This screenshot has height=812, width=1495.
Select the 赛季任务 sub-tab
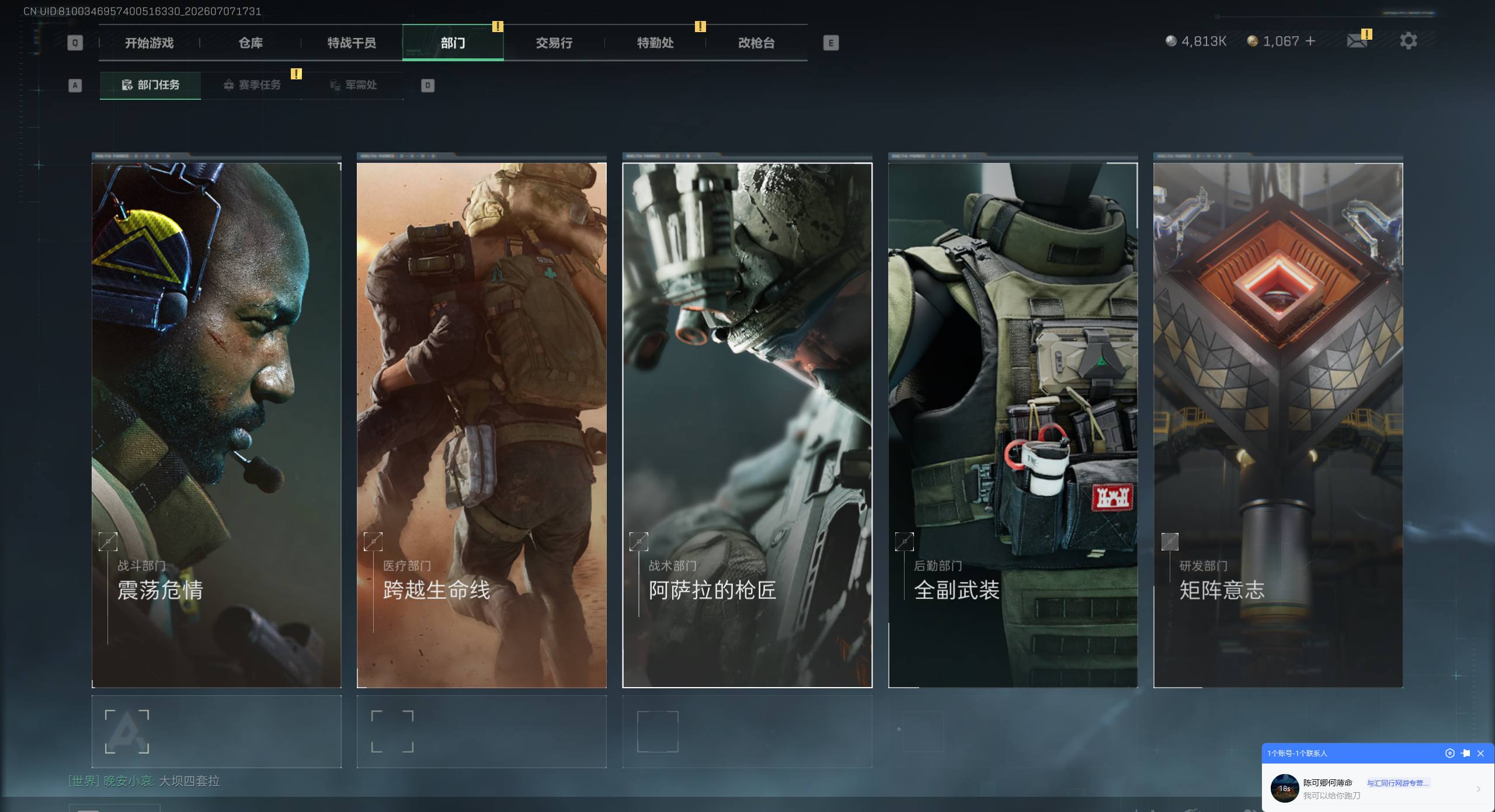252,85
